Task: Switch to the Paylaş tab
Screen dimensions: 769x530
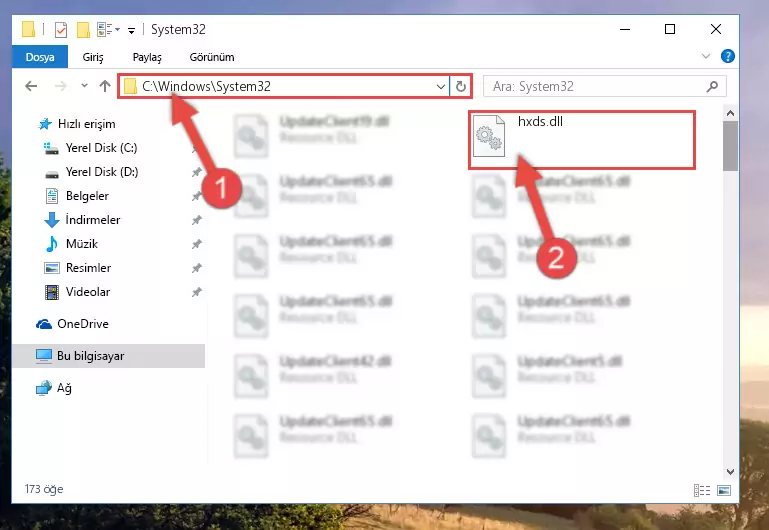Action: point(147,57)
